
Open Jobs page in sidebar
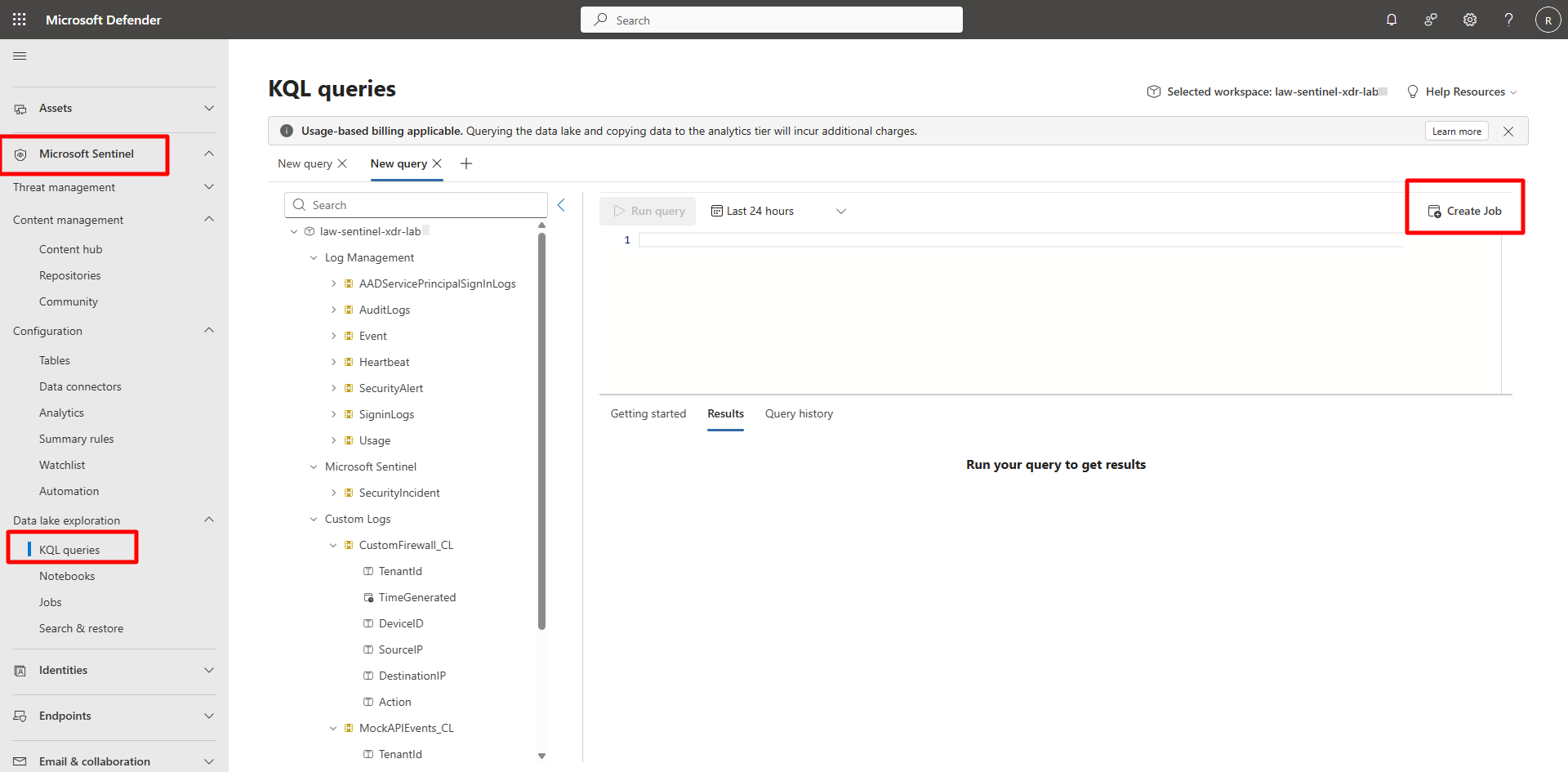[51, 602]
